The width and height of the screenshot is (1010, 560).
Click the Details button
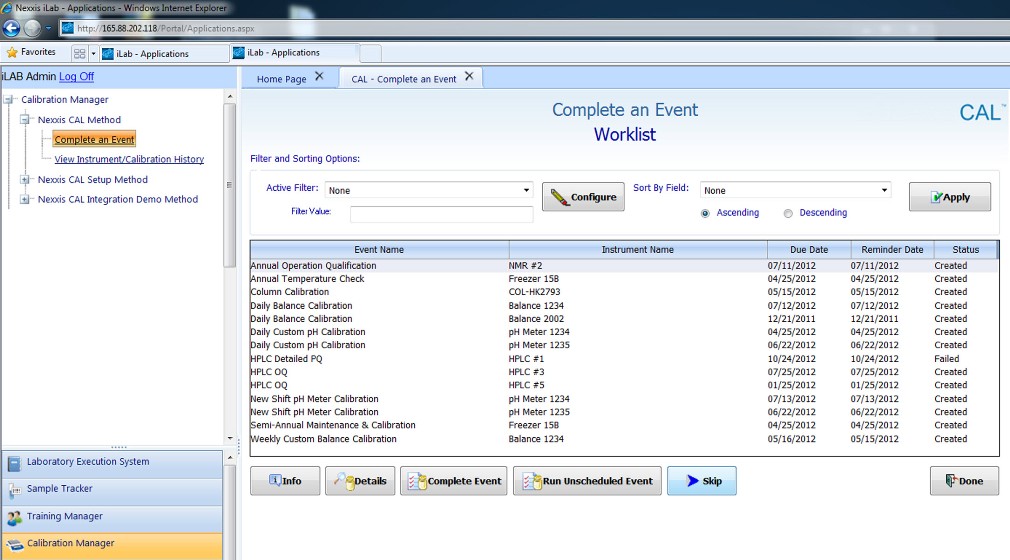pyautogui.click(x=360, y=481)
